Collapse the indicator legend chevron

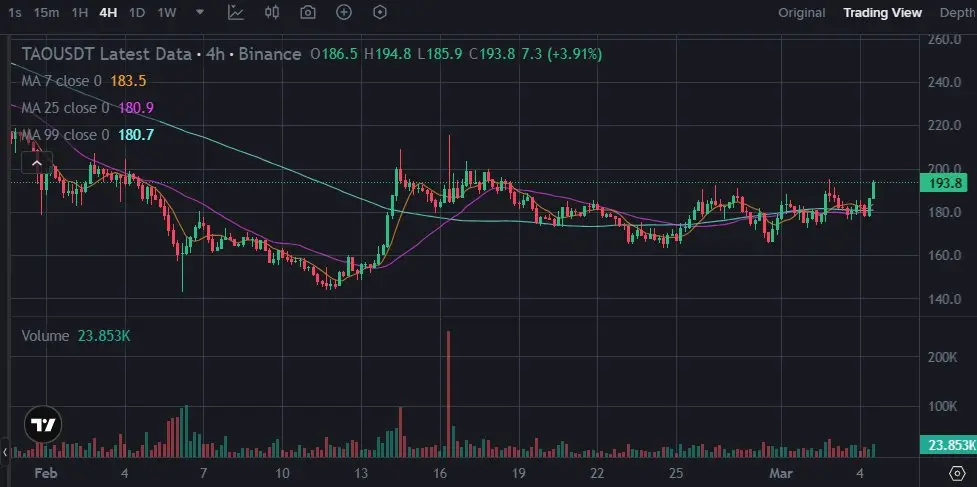(37, 163)
